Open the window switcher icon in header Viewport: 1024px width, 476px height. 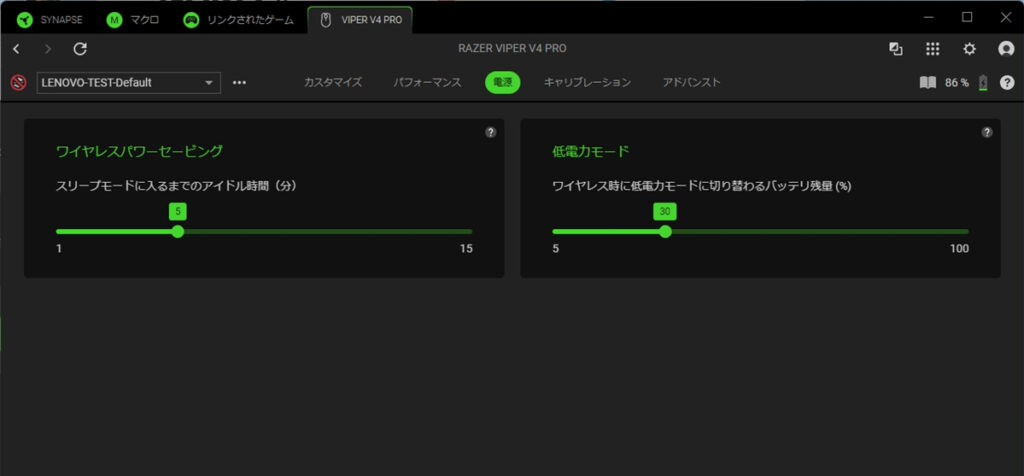(896, 49)
